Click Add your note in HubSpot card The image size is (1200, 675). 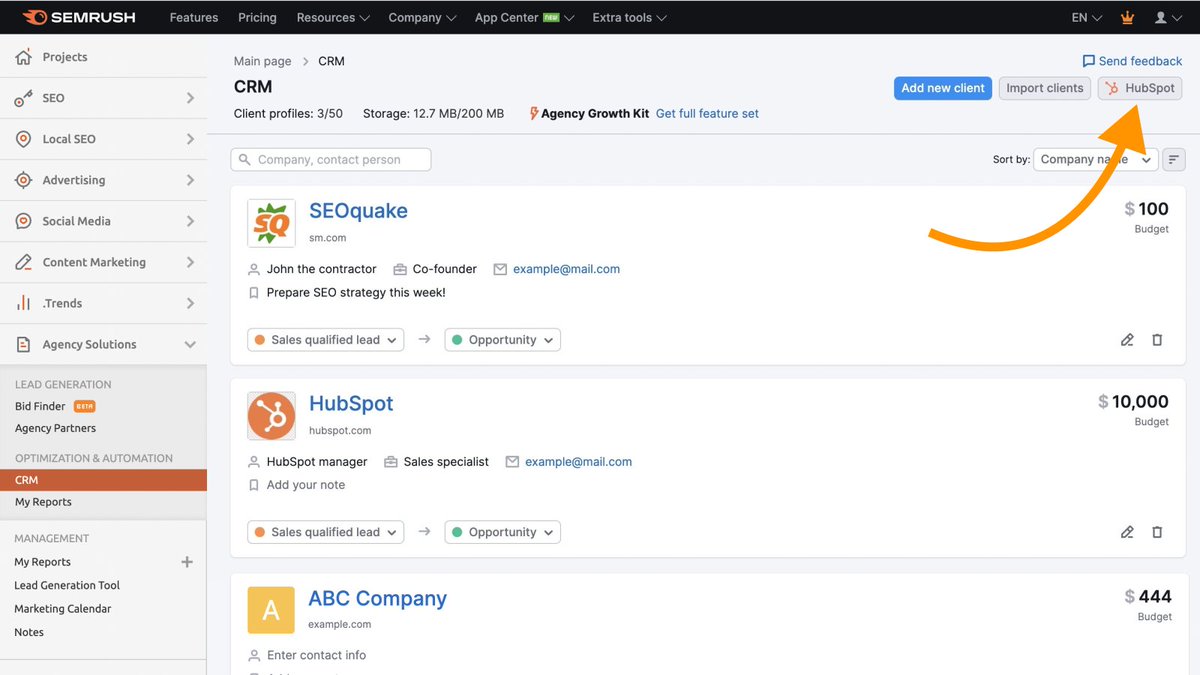(306, 485)
